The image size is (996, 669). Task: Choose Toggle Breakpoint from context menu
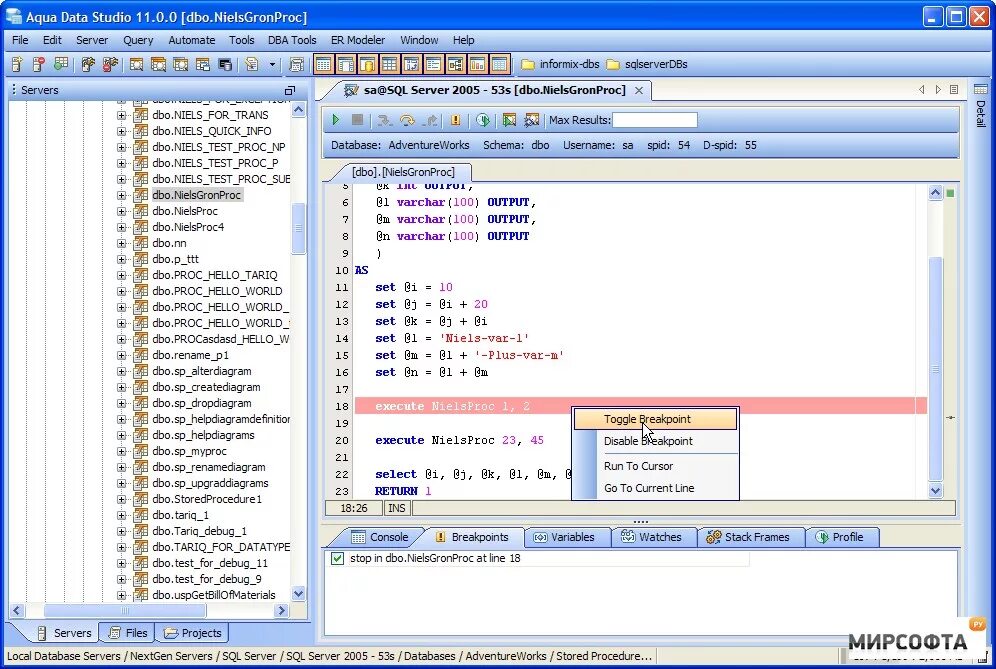point(656,419)
